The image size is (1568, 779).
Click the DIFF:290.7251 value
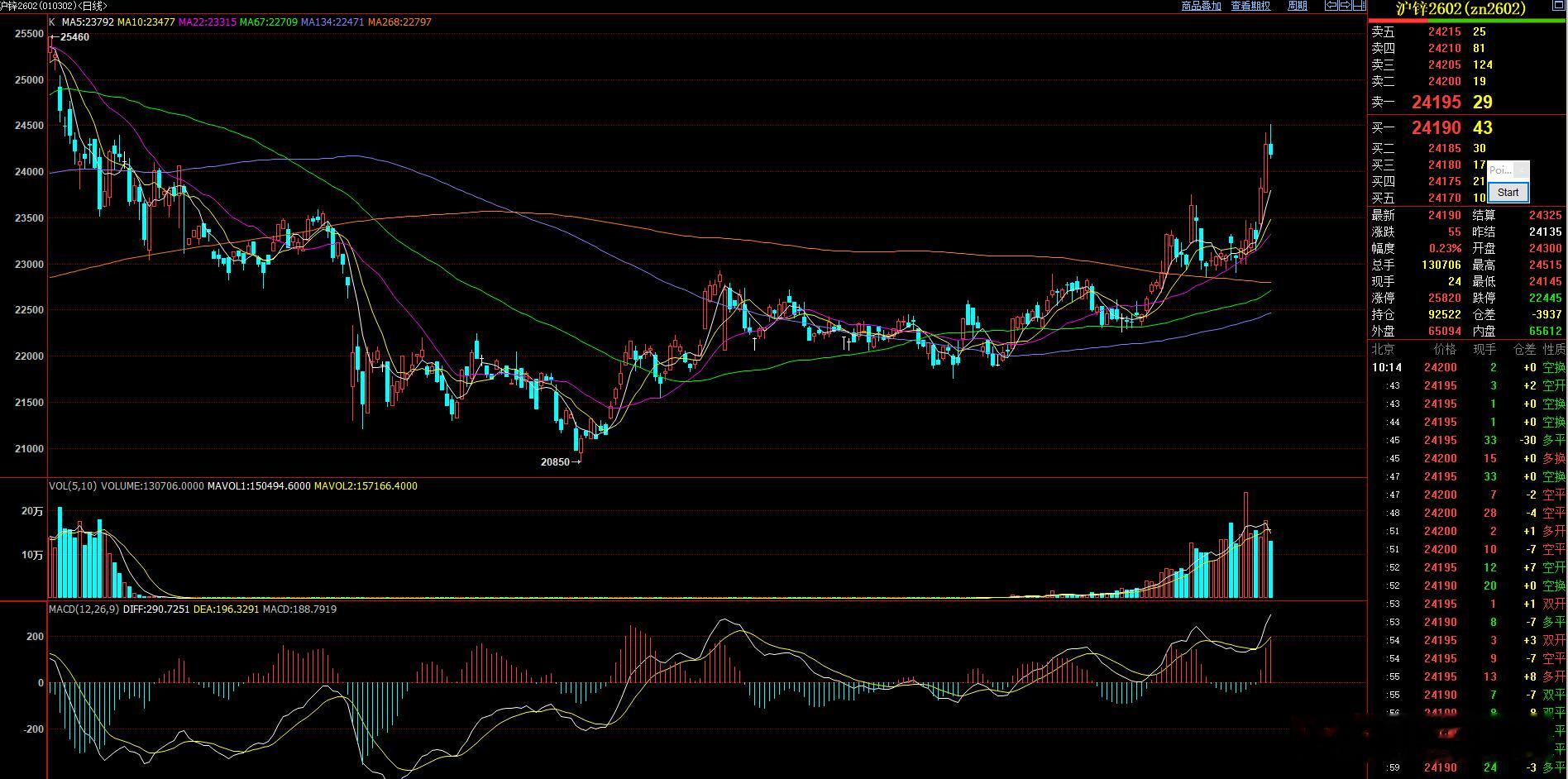(x=156, y=609)
